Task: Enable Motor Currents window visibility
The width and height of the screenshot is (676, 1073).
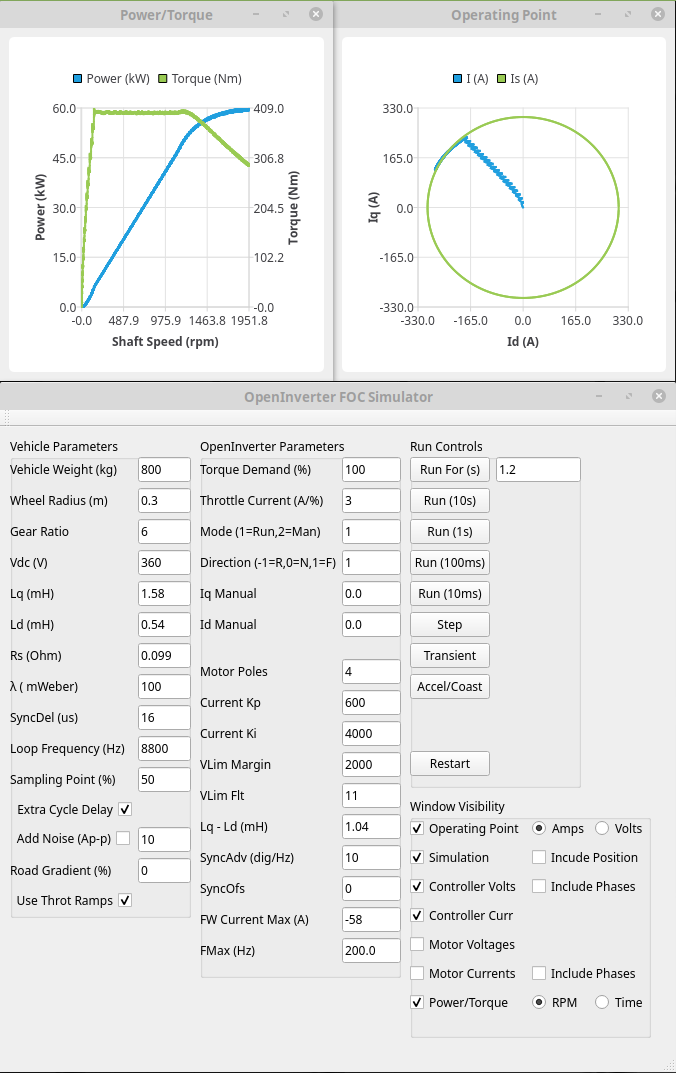Action: pos(417,973)
